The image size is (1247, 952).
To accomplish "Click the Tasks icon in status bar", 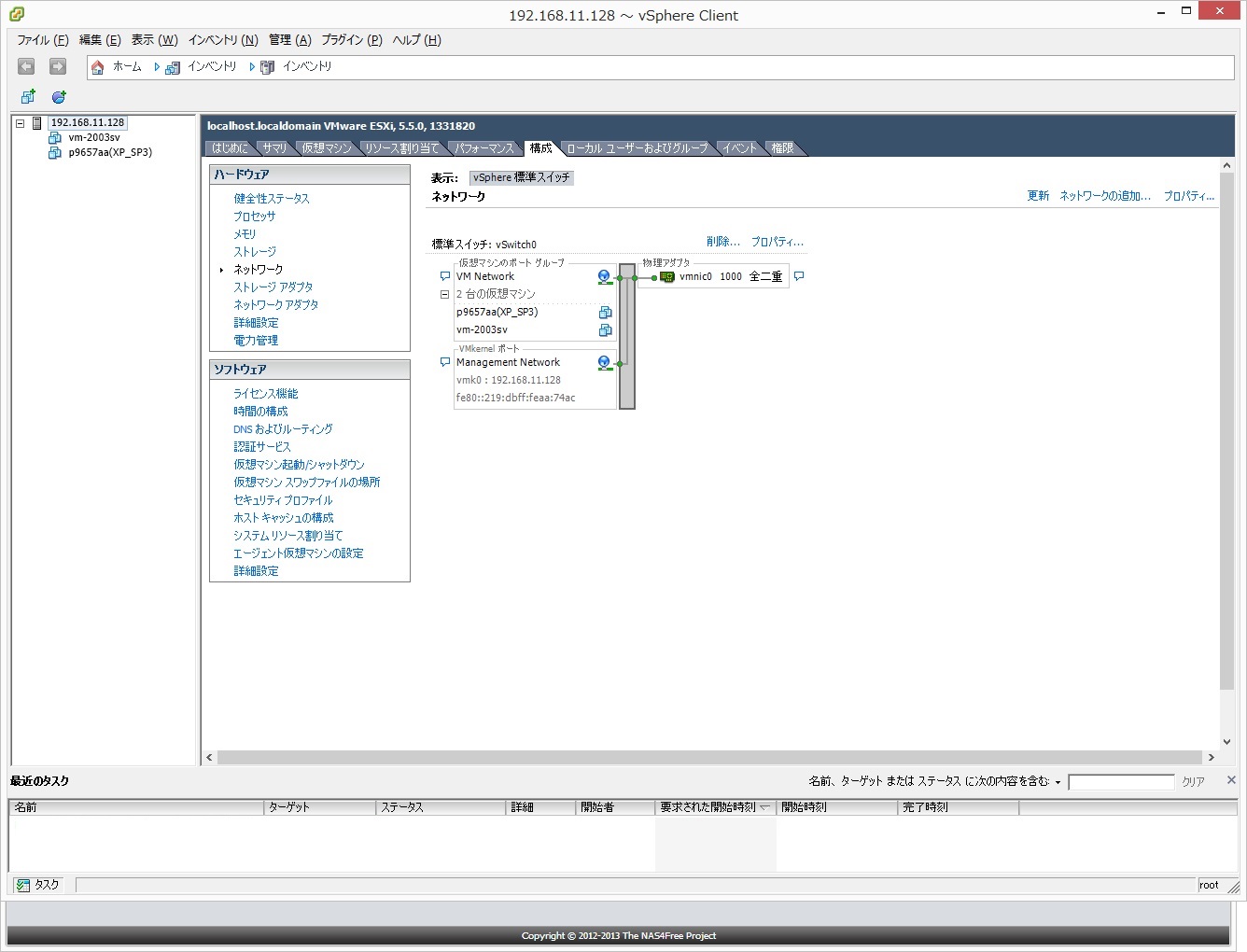I will 23,885.
